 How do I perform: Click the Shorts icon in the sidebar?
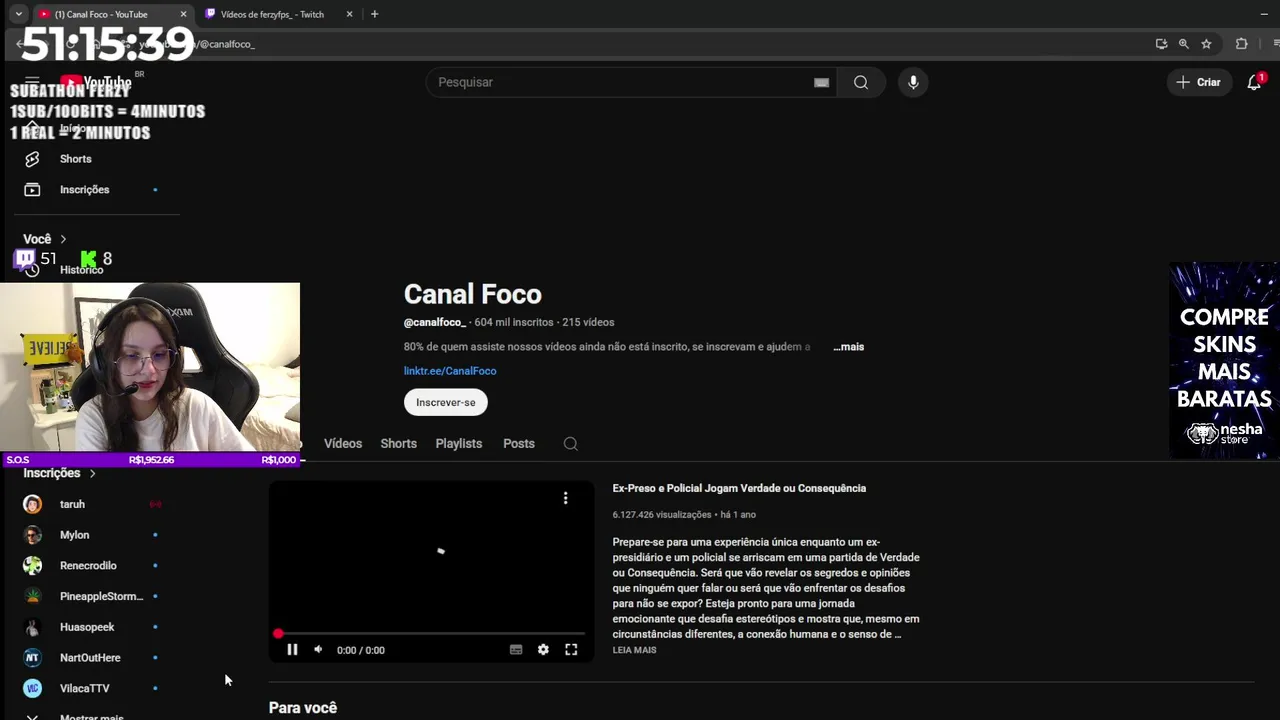click(x=32, y=159)
